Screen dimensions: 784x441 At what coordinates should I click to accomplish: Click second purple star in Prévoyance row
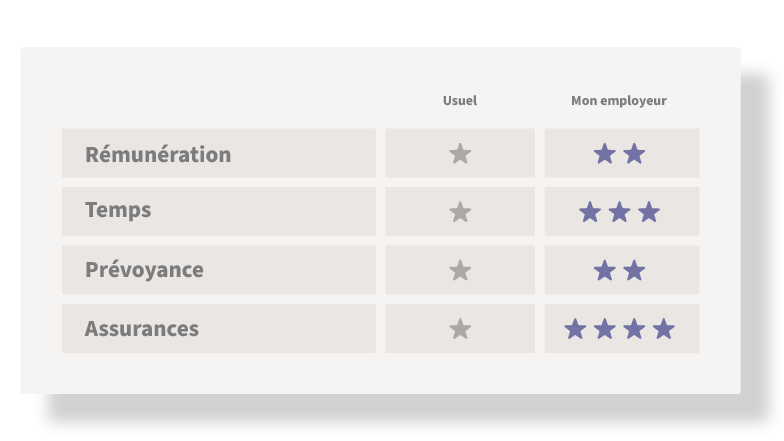click(634, 270)
